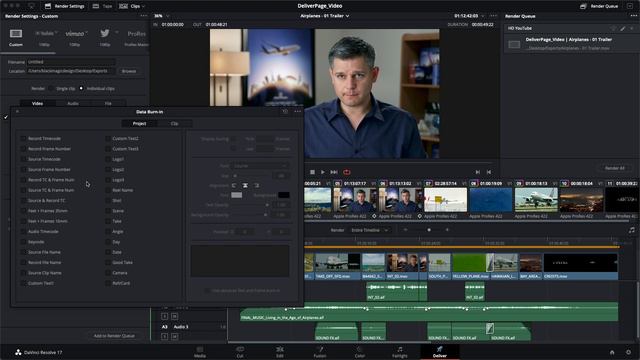
Task: Toggle the loop playback button
Action: (x=347, y=172)
